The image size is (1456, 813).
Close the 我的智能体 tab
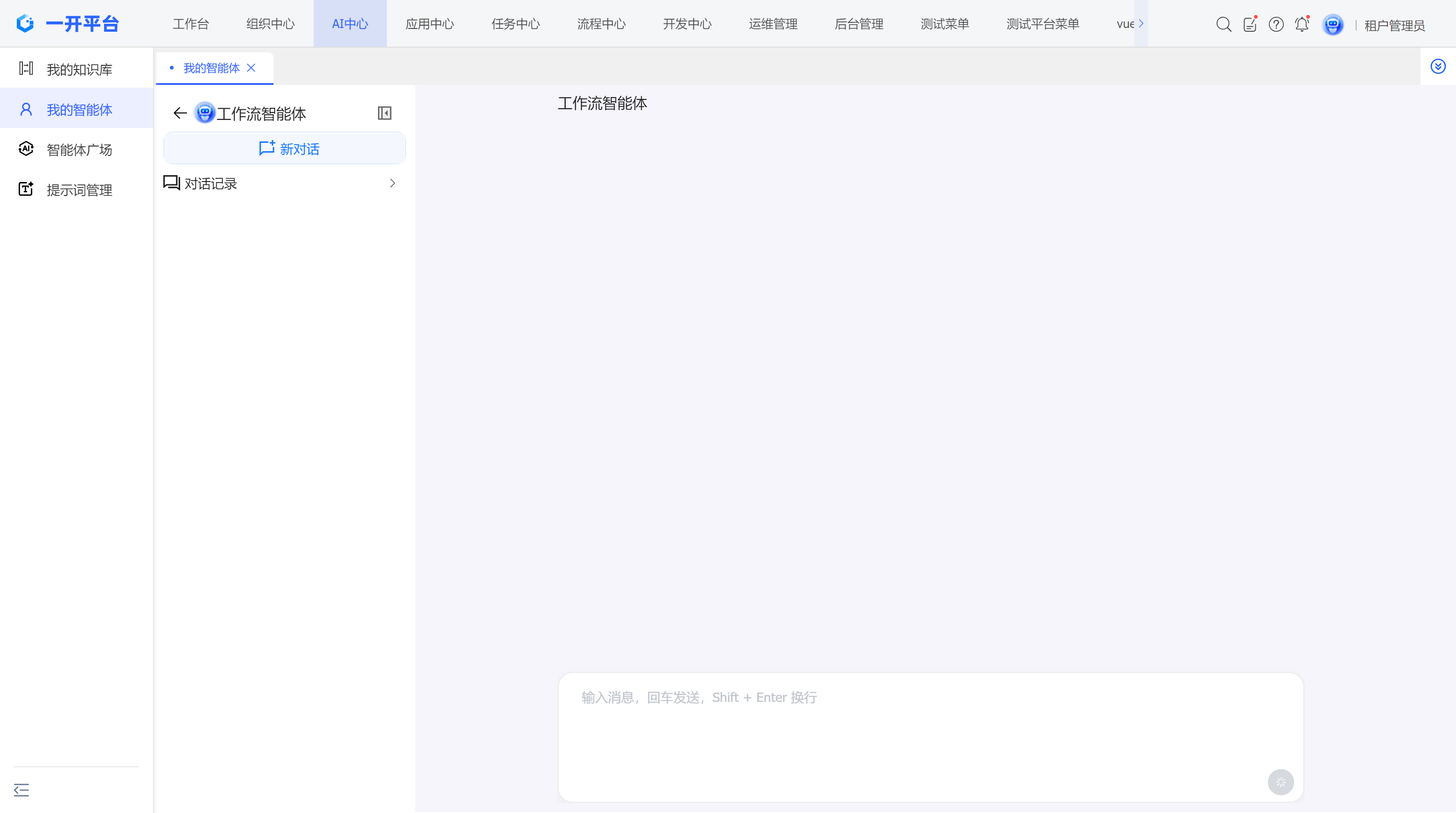252,68
